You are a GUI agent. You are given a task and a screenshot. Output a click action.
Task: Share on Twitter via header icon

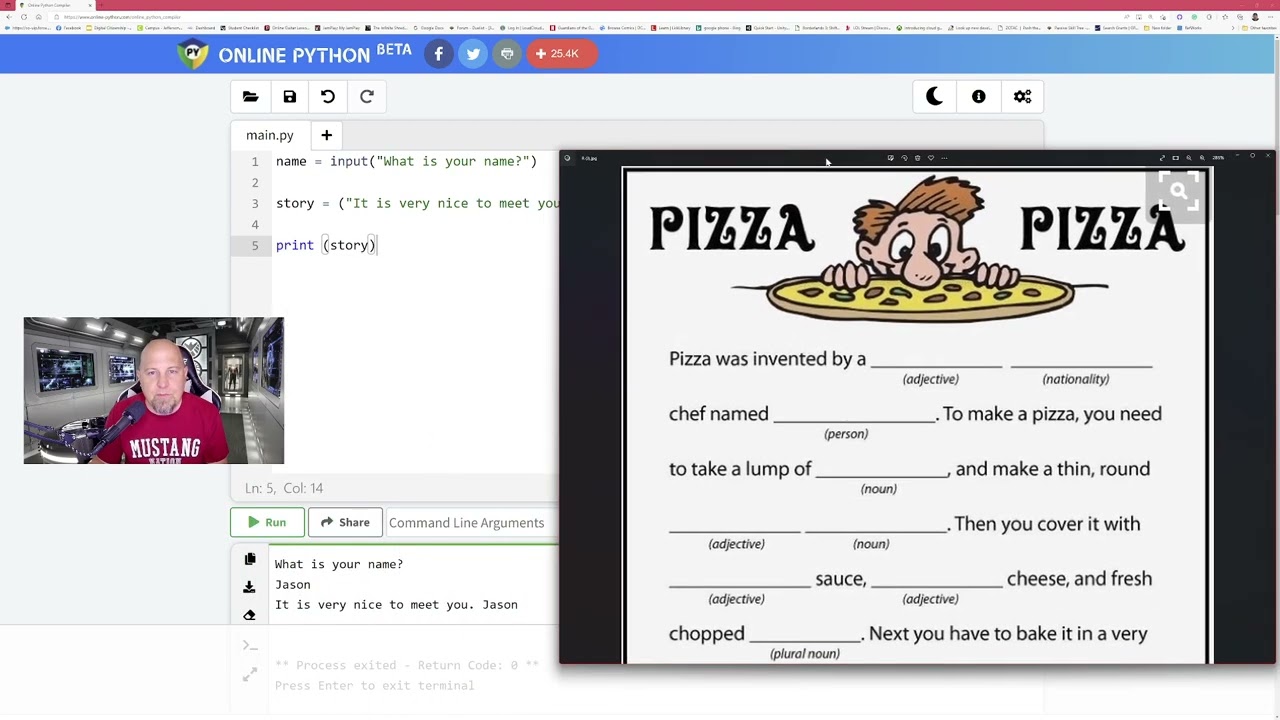click(x=473, y=54)
